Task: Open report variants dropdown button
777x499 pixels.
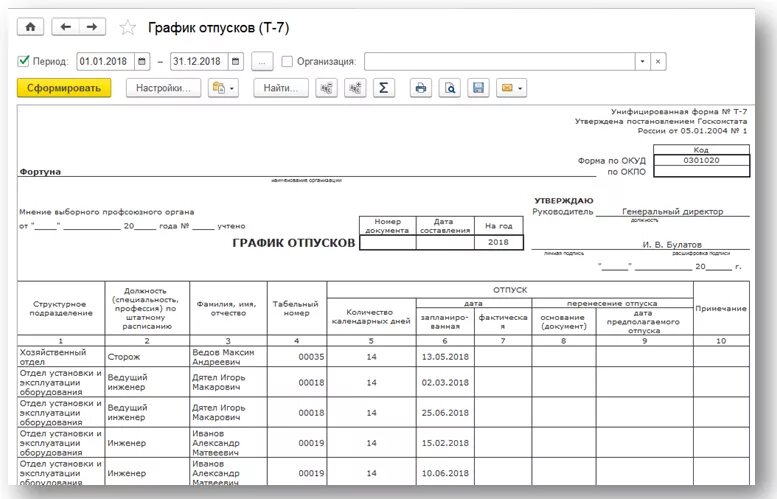Action: (223, 88)
